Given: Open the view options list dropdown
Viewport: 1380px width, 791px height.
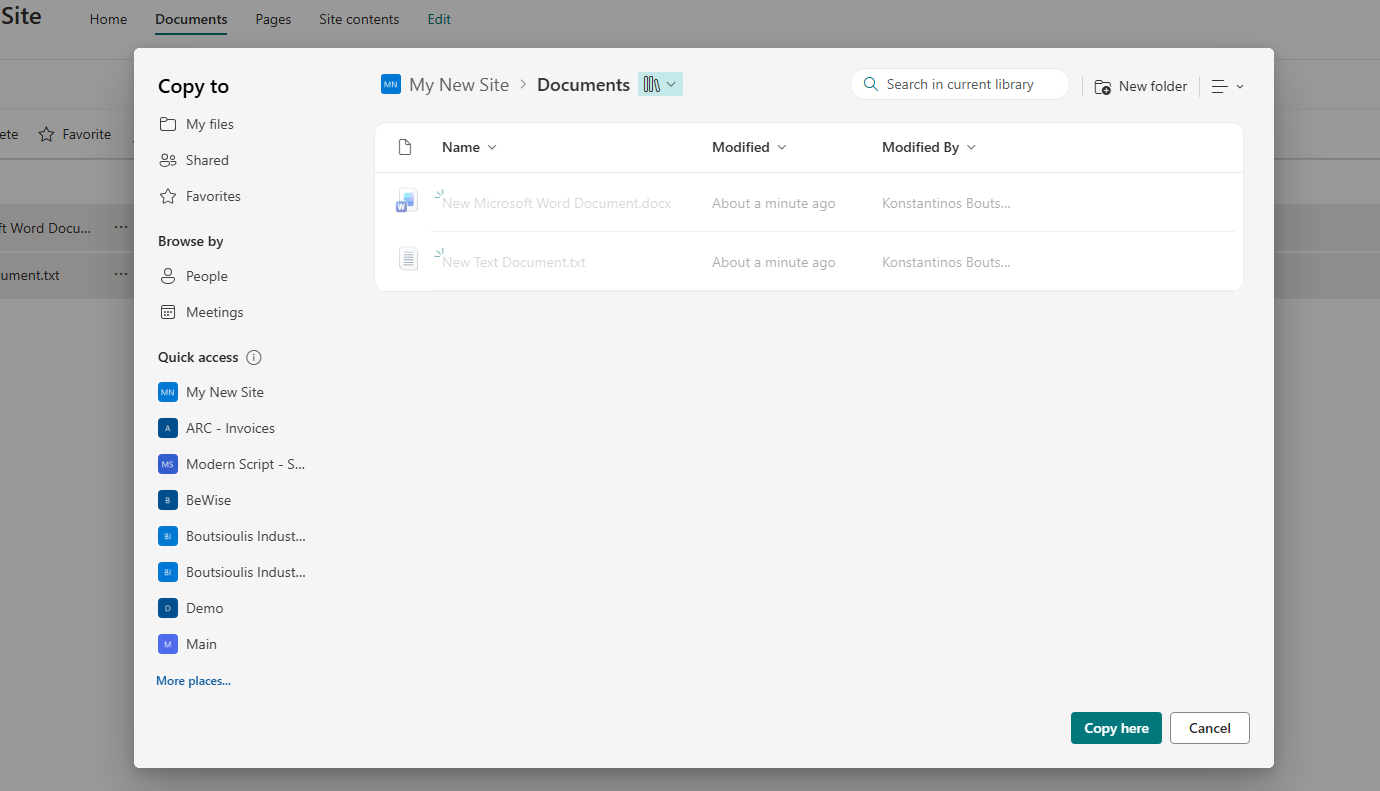Looking at the screenshot, I should (1227, 87).
